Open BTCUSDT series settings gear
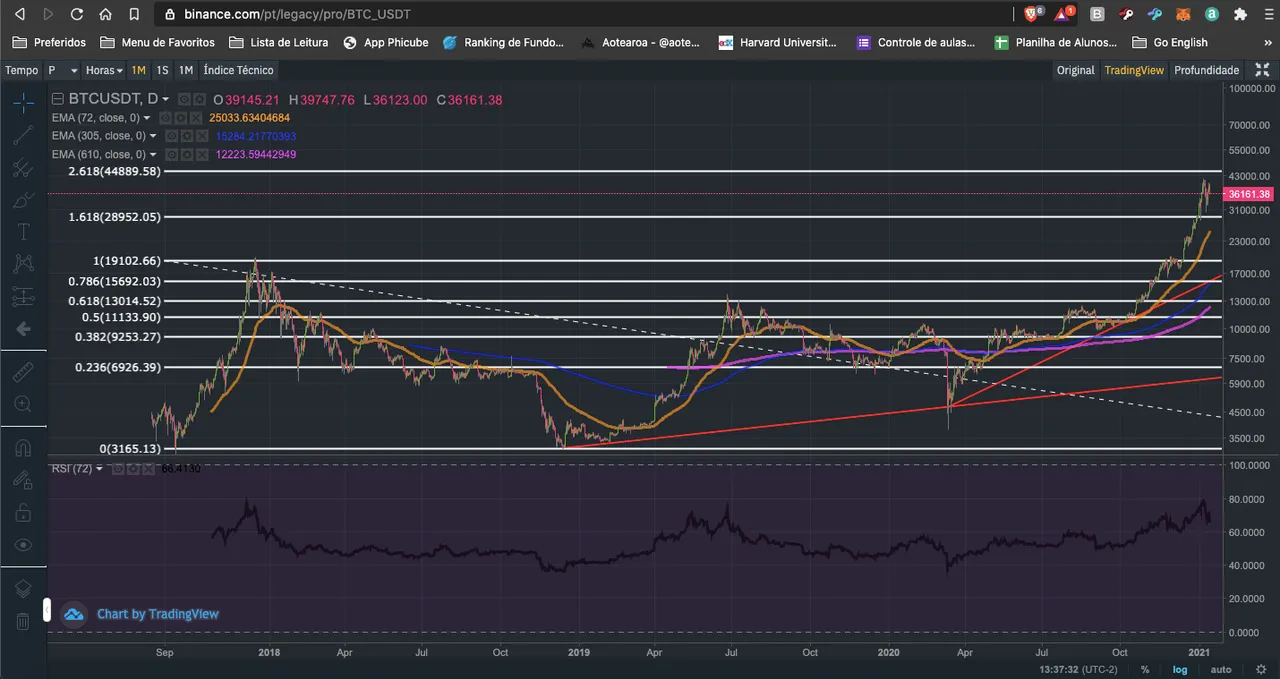The image size is (1280, 679). tap(200, 99)
